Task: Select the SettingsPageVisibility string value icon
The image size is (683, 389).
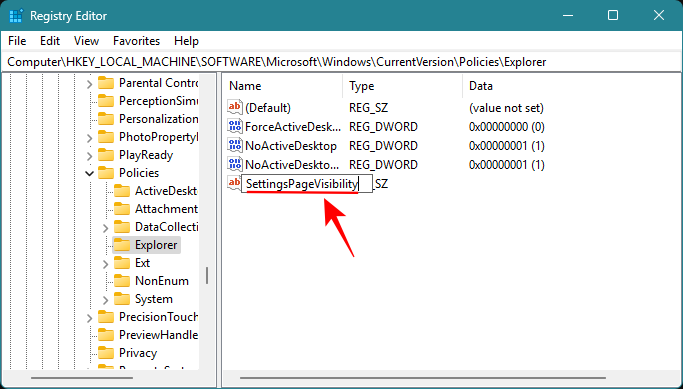Action: (234, 183)
